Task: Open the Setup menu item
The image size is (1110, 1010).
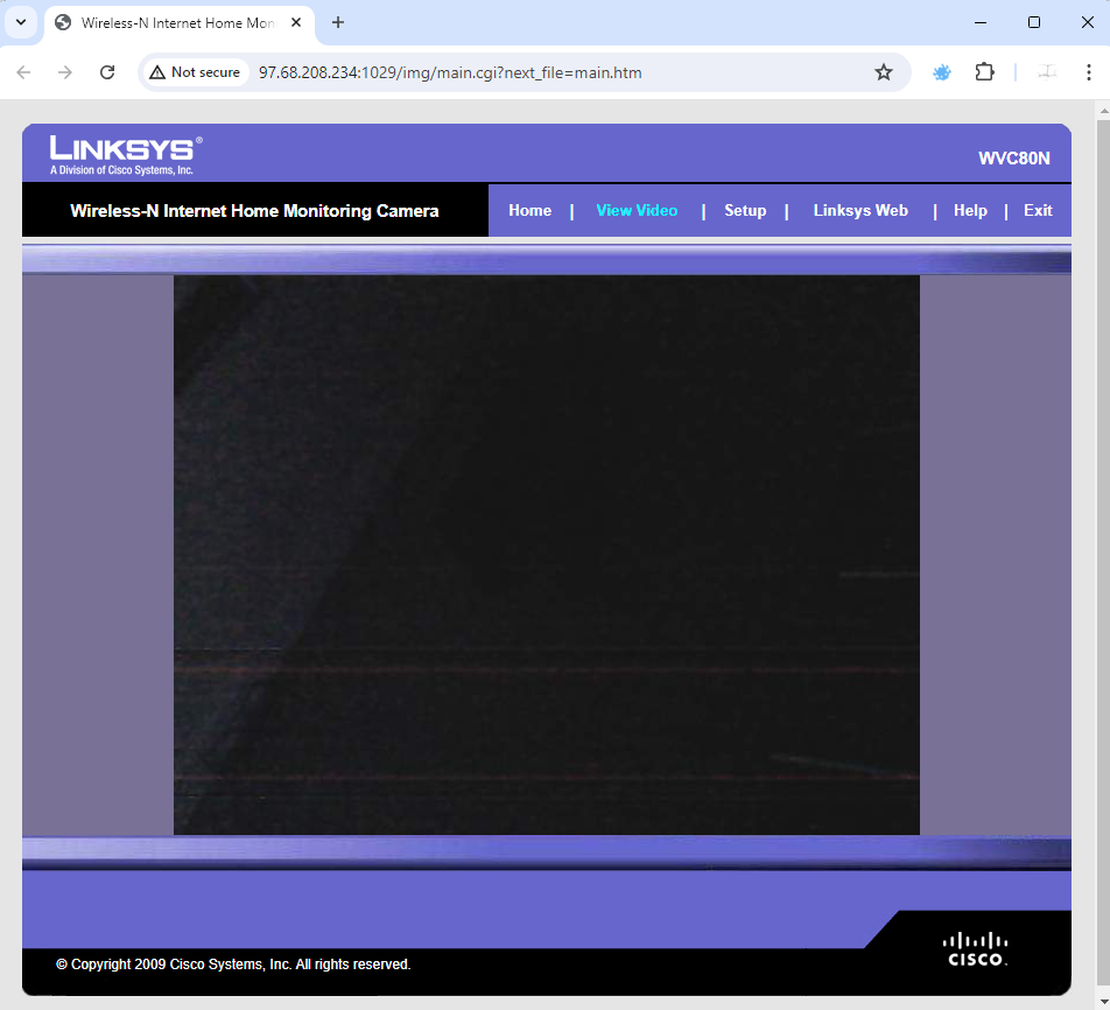Action: [x=745, y=210]
